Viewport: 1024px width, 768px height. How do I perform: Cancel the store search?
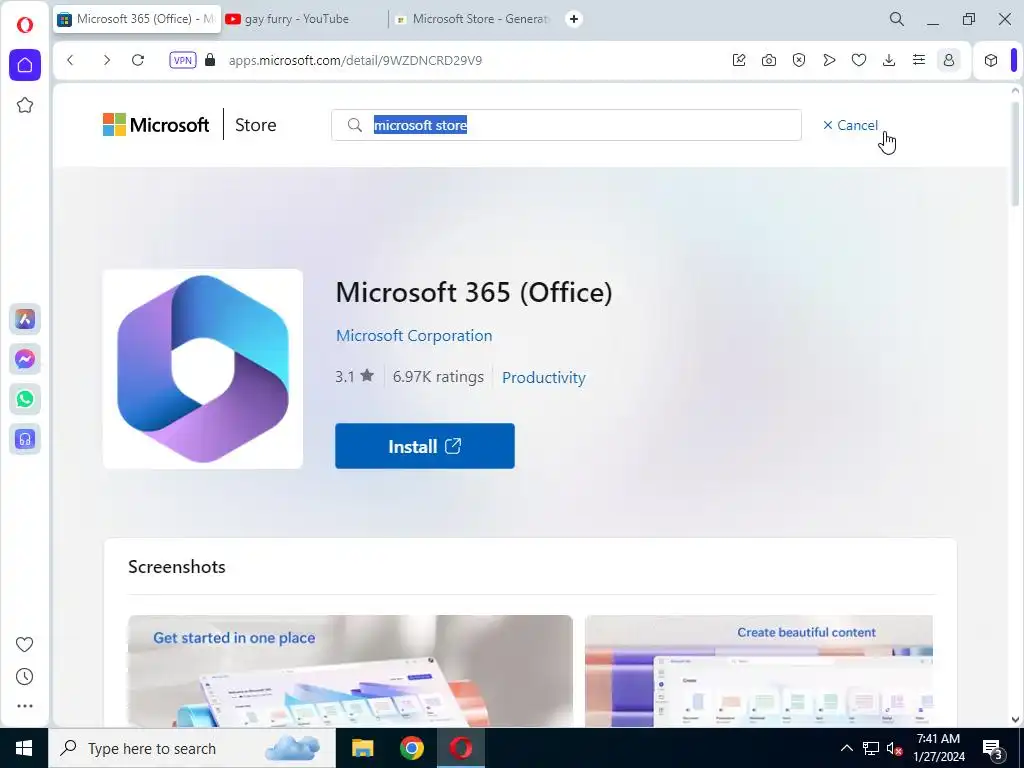850,125
